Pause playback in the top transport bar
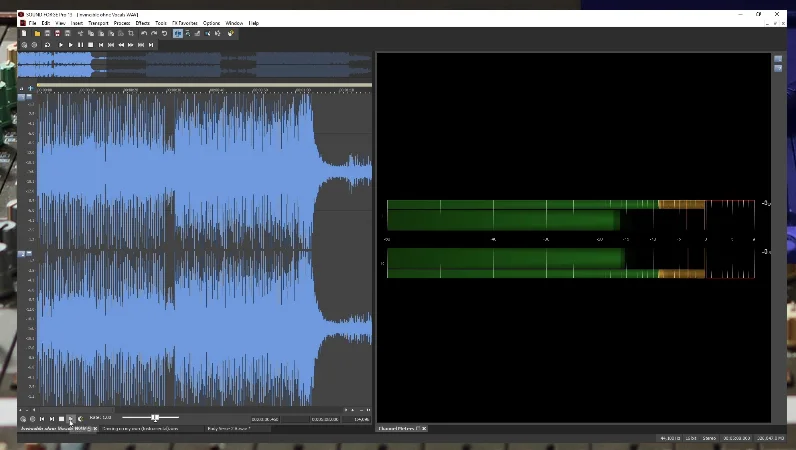The image size is (796, 450). coord(81,45)
